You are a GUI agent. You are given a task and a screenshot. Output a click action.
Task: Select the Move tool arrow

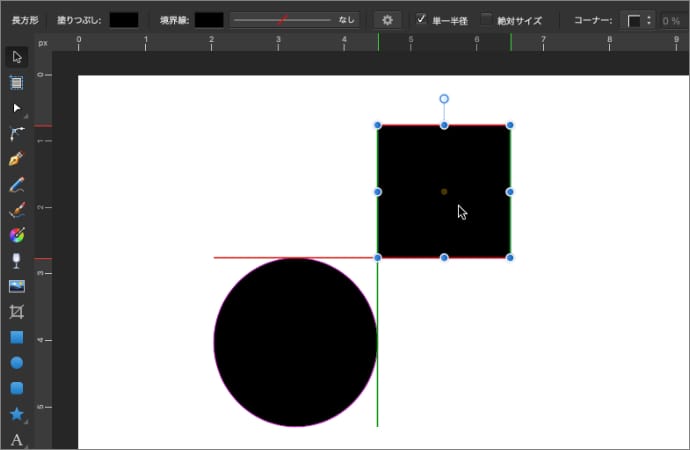click(x=17, y=56)
